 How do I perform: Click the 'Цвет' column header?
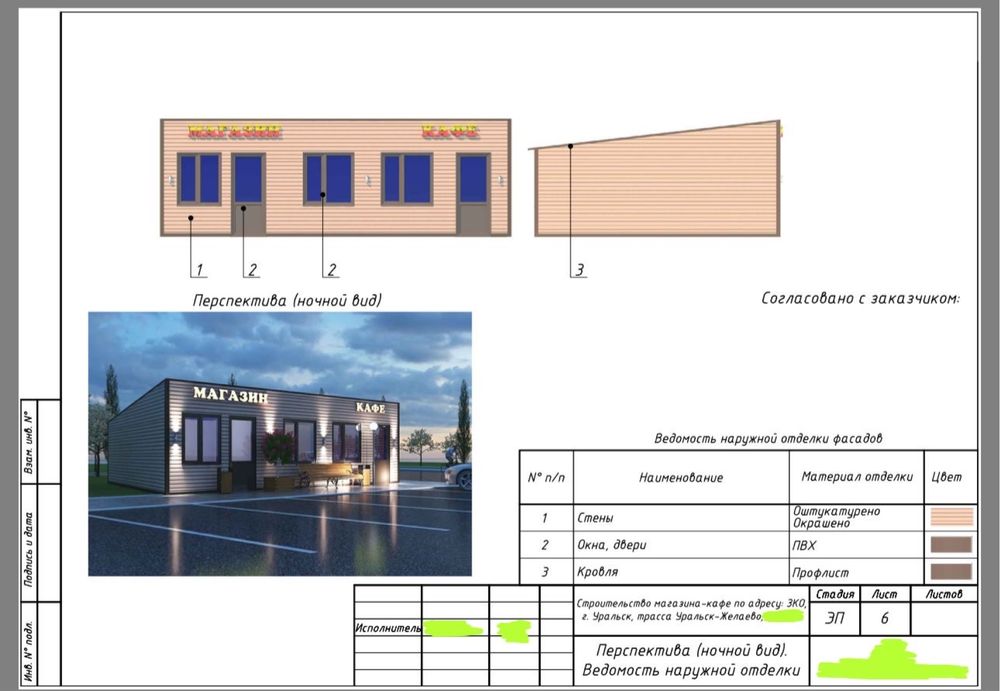click(951, 477)
